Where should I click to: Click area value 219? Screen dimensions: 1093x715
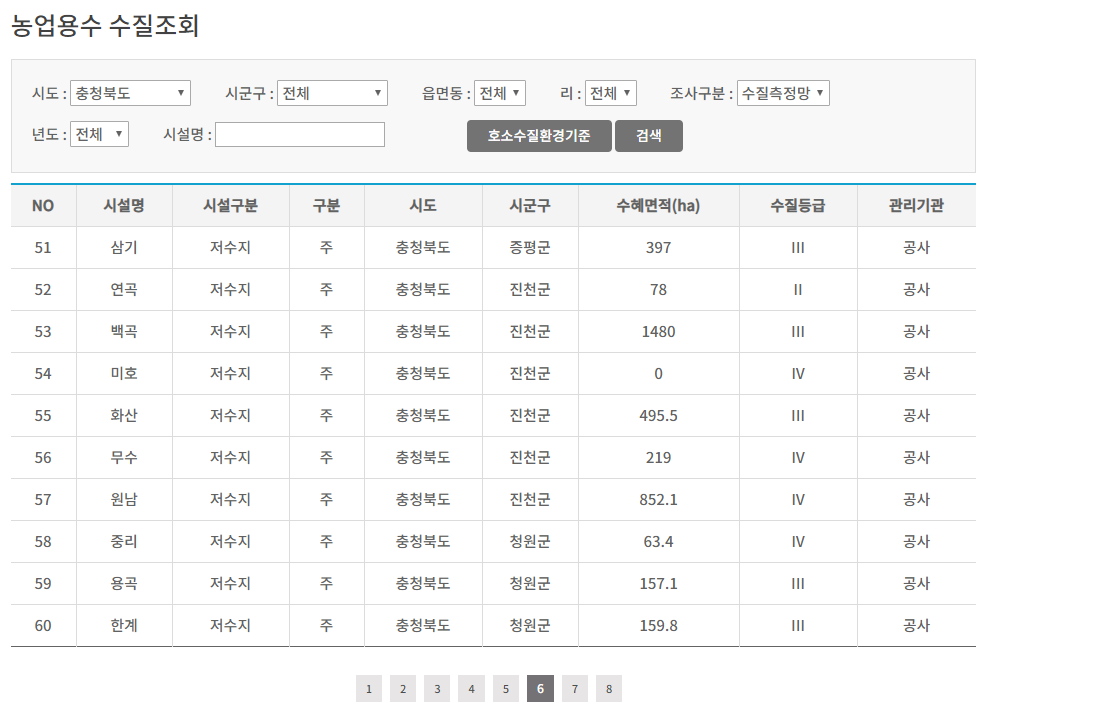[658, 458]
